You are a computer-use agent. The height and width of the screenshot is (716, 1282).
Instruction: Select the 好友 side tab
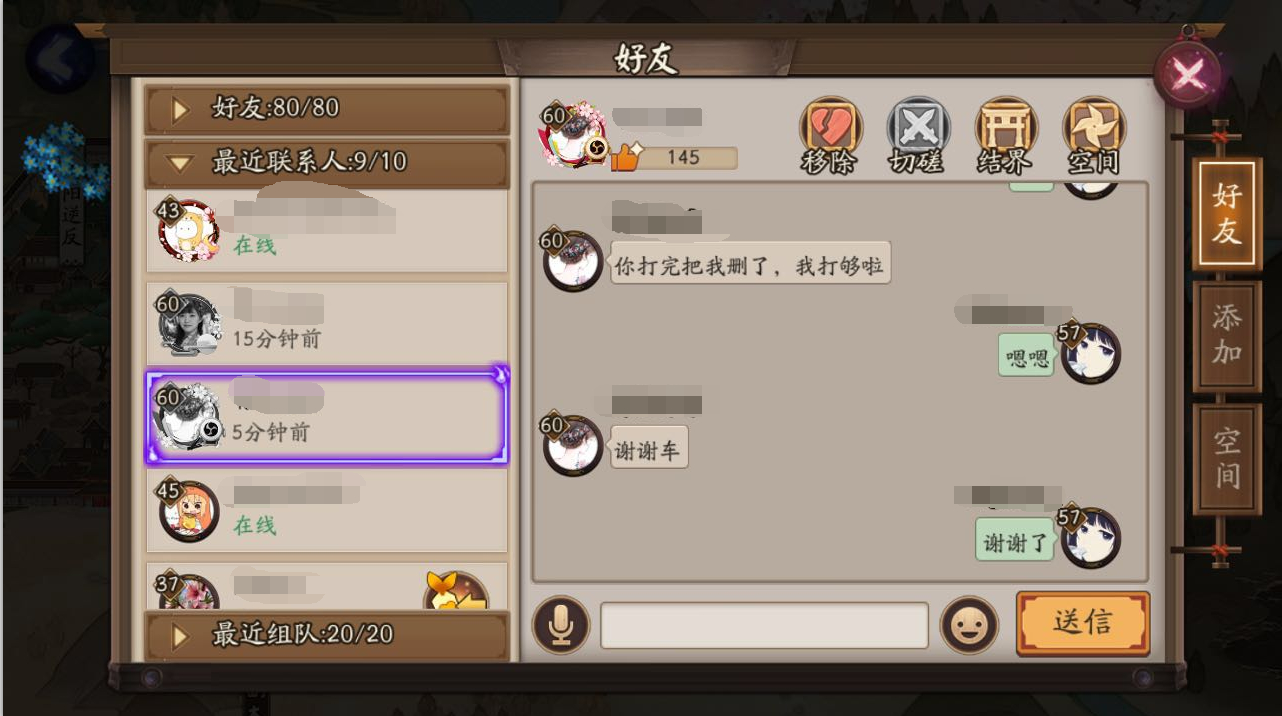(1226, 213)
